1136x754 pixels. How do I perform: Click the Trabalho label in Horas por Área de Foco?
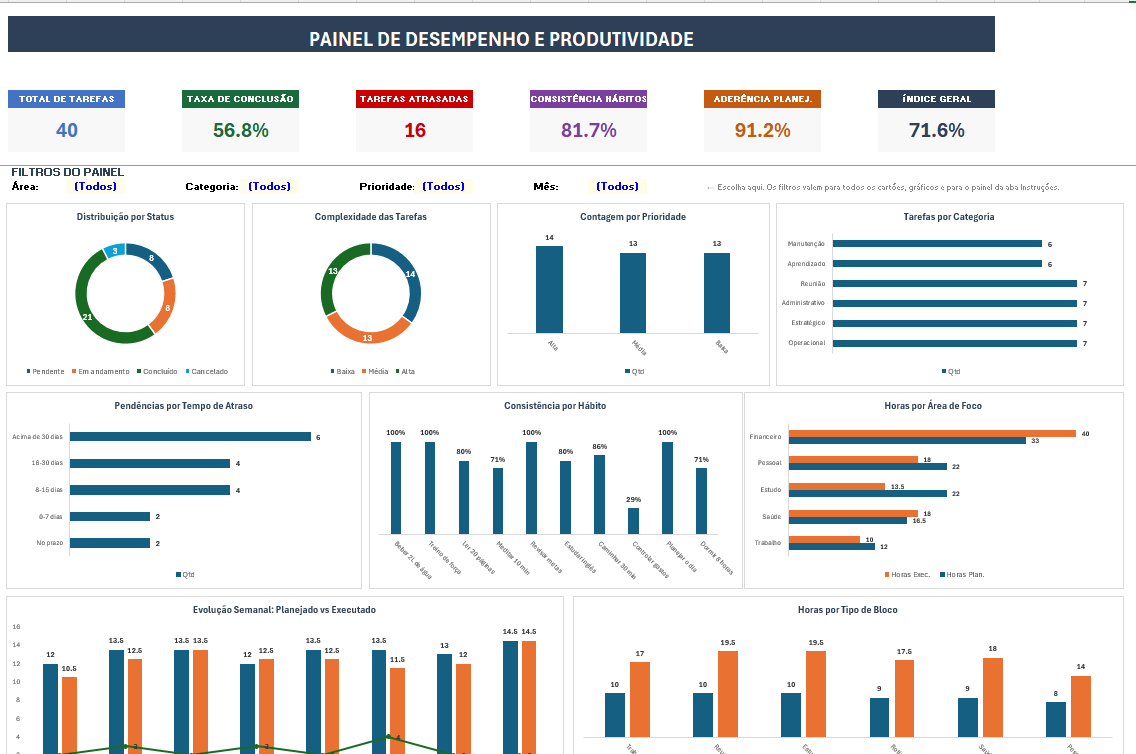[768, 543]
